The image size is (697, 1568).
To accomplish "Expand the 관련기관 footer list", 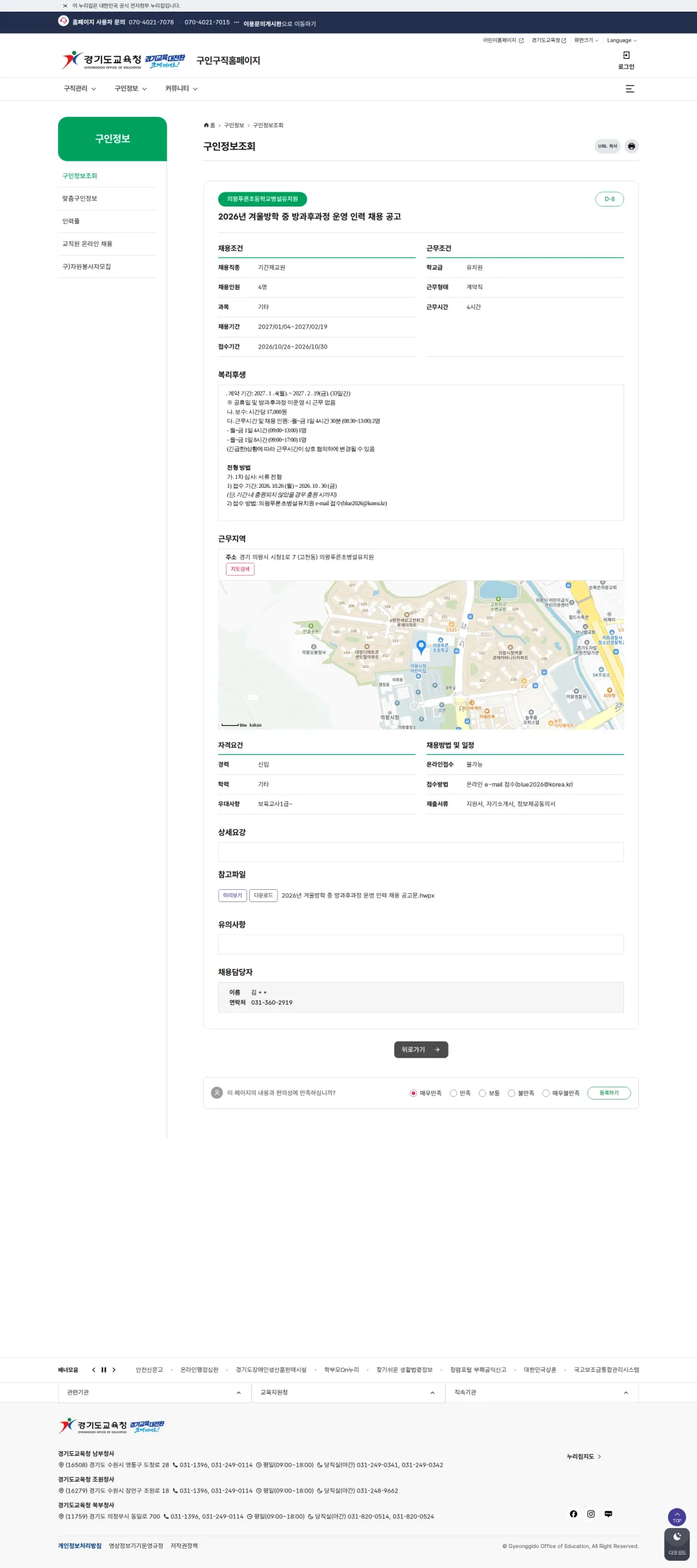I will (154, 1392).
